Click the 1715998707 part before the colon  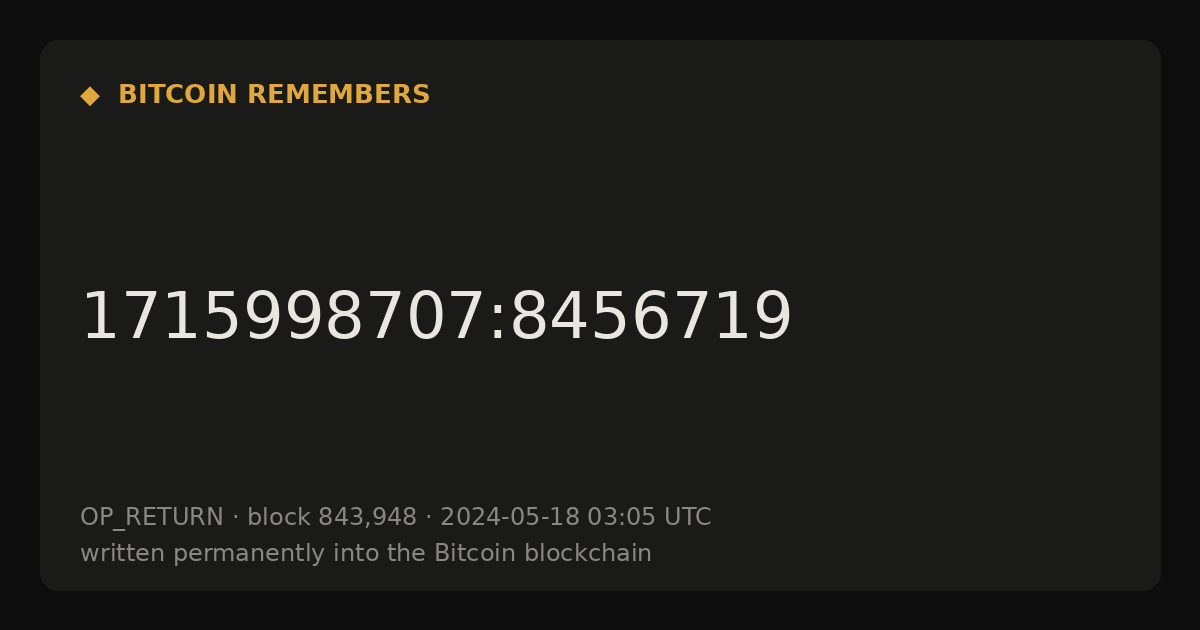(283, 318)
